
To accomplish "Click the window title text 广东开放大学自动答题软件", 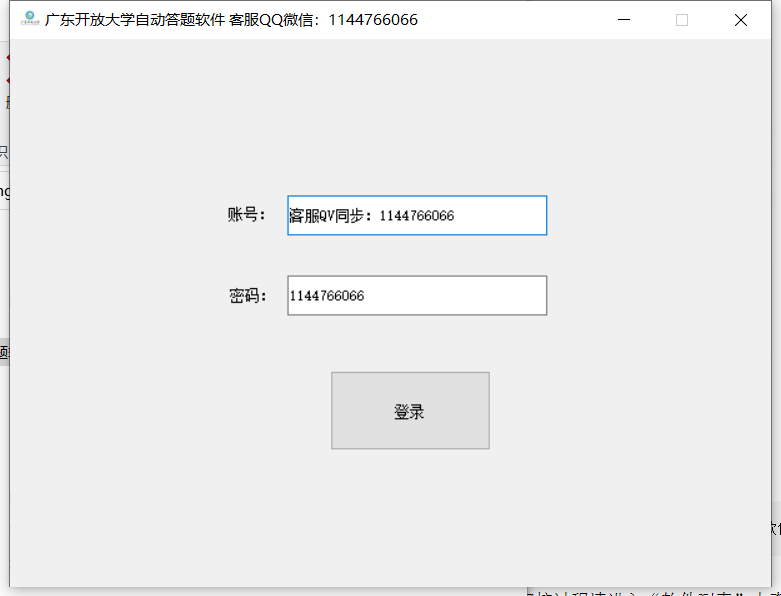I will (135, 20).
